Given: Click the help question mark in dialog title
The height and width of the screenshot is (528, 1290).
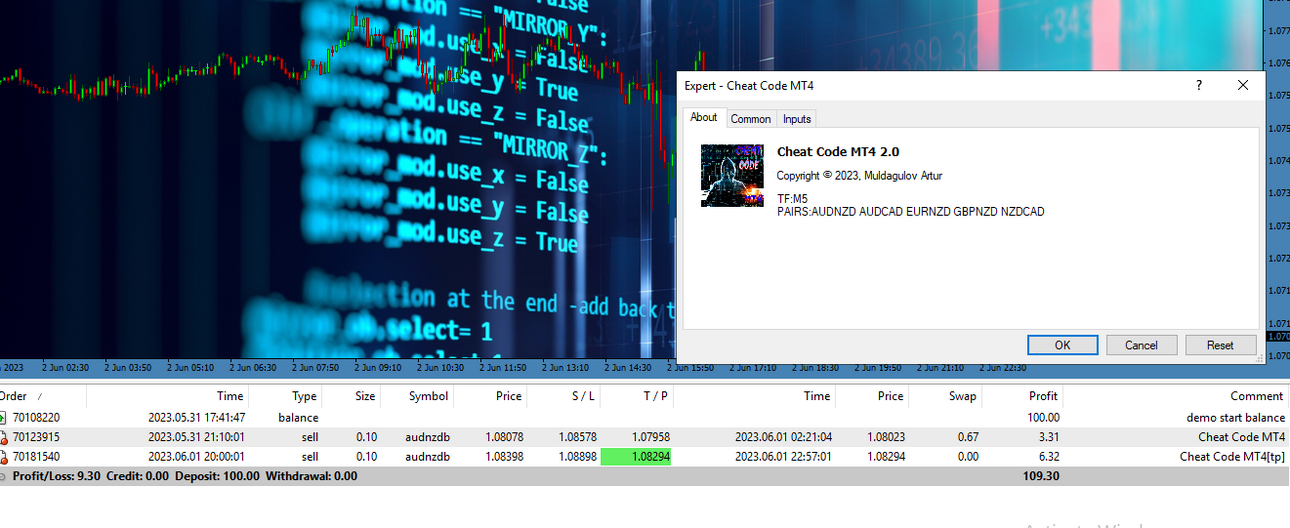Looking at the screenshot, I should click(1199, 86).
